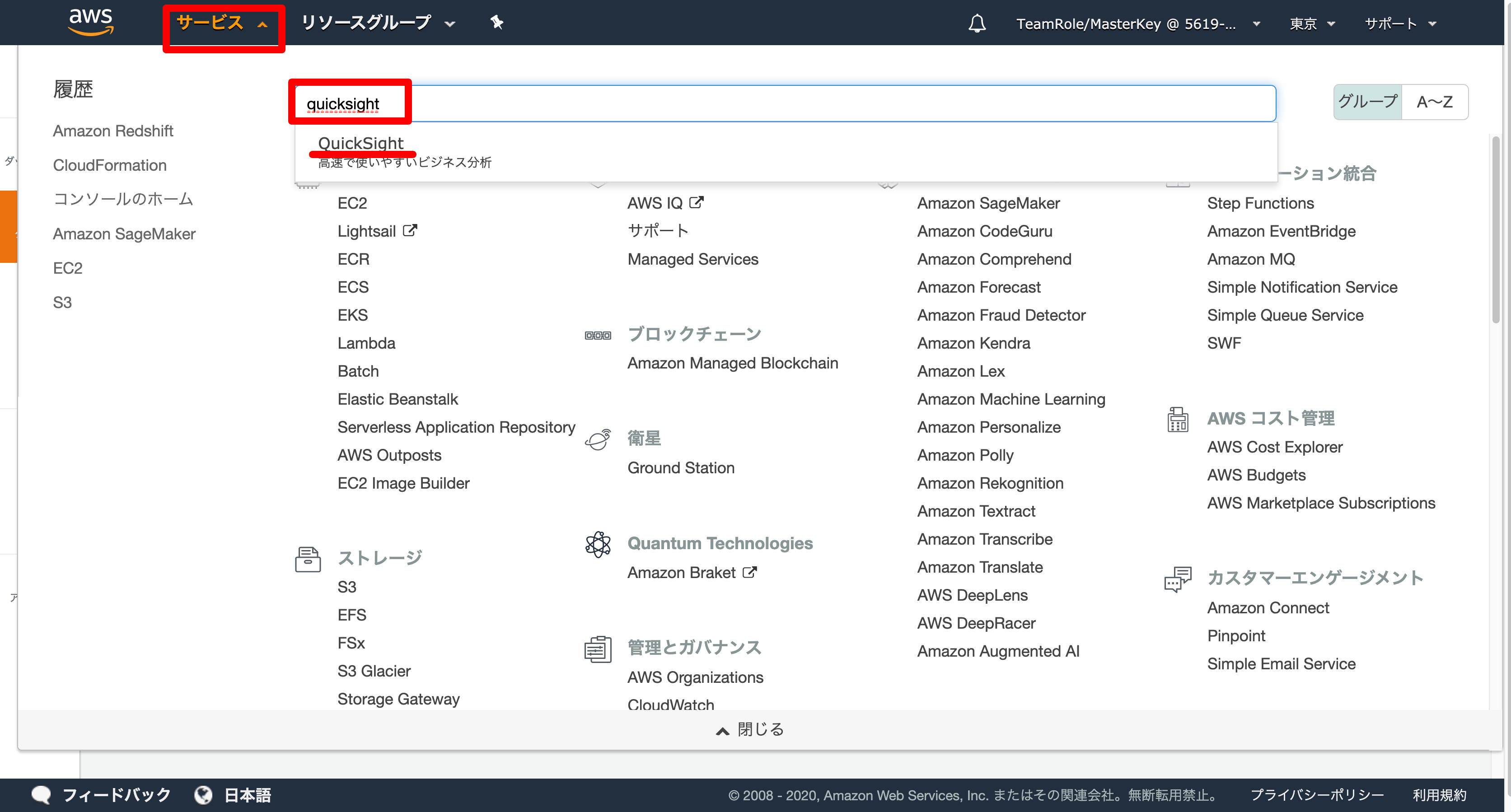Expand the リソースグループ dropdown
Viewport: 1511px width, 812px height.
click(x=379, y=23)
